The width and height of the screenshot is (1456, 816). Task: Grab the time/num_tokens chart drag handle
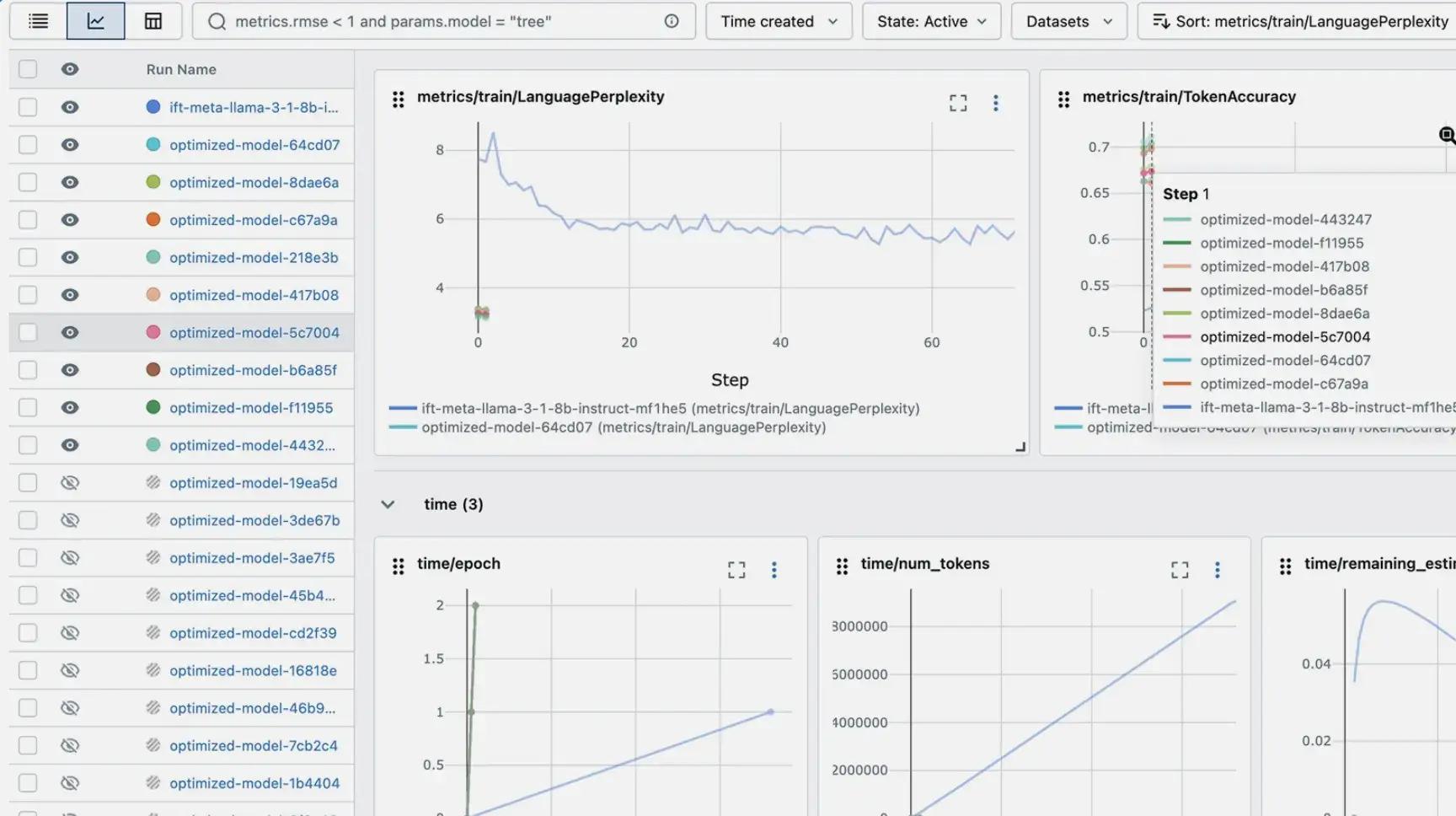click(842, 566)
